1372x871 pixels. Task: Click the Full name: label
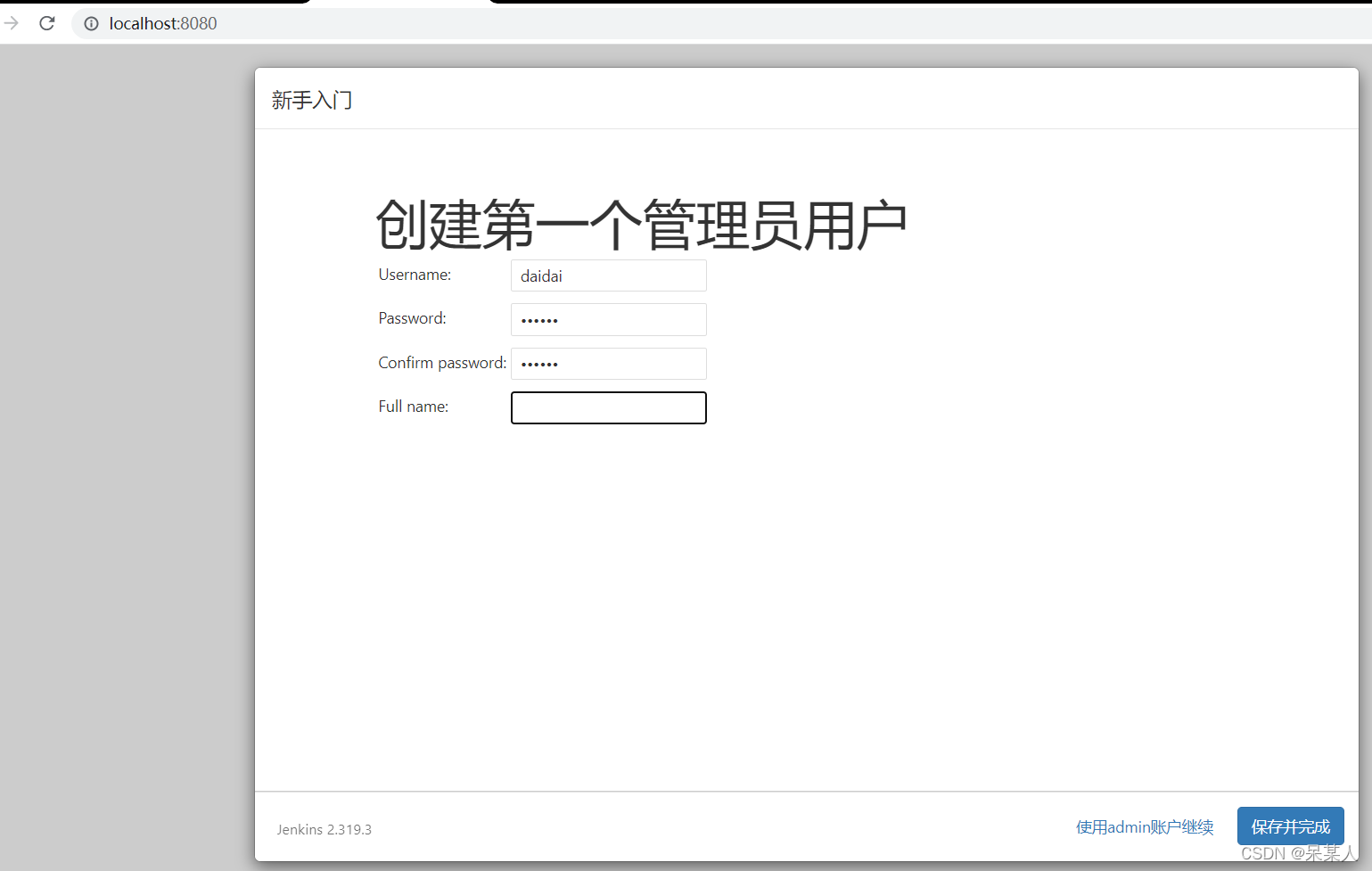click(x=413, y=407)
